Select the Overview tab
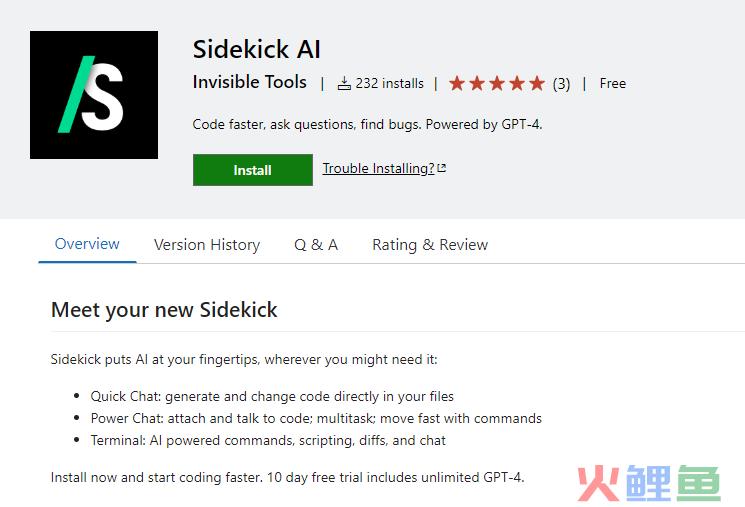This screenshot has height=507, width=745. (x=87, y=244)
